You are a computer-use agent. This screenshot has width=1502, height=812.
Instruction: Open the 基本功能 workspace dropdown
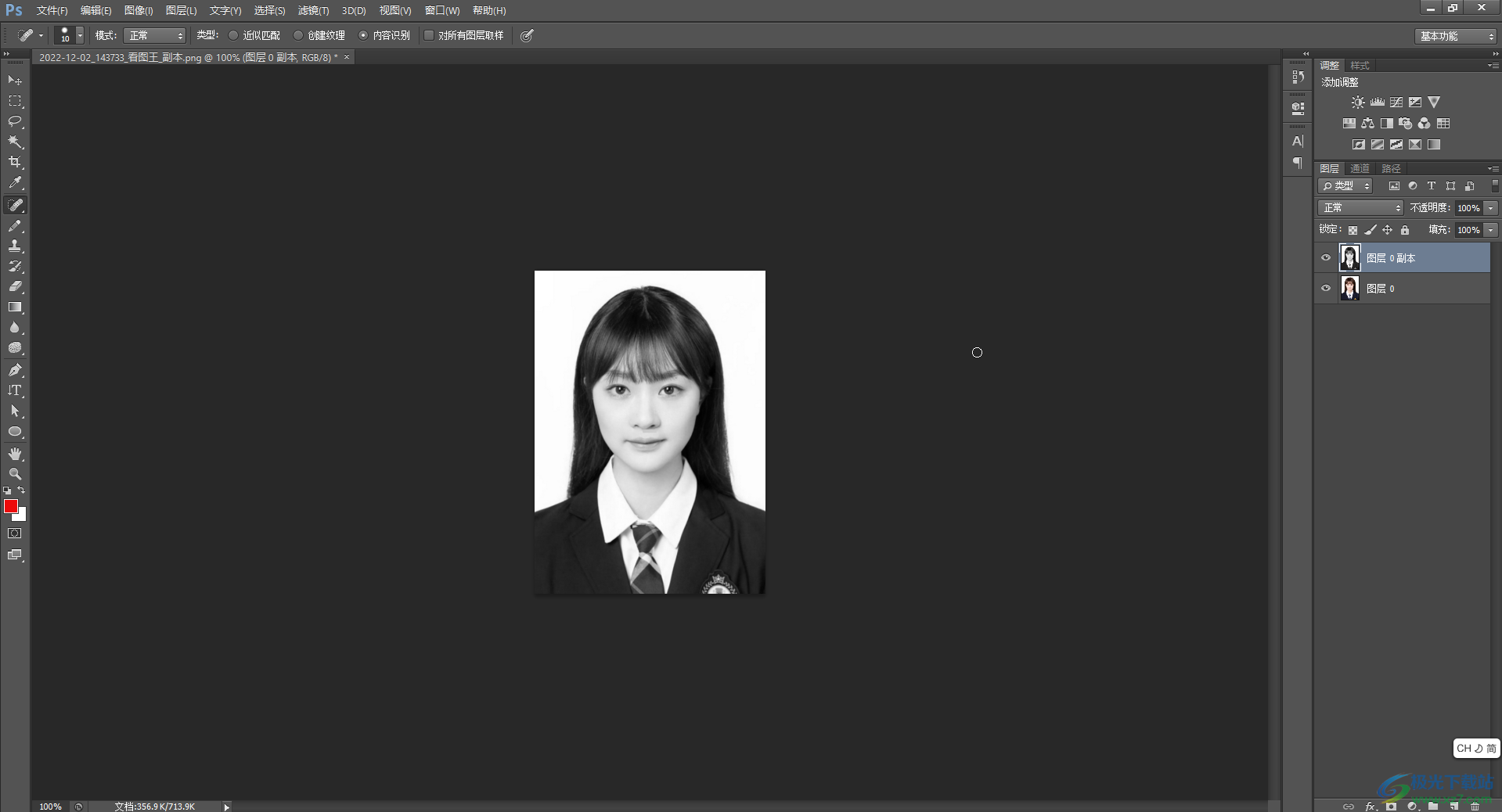1455,36
